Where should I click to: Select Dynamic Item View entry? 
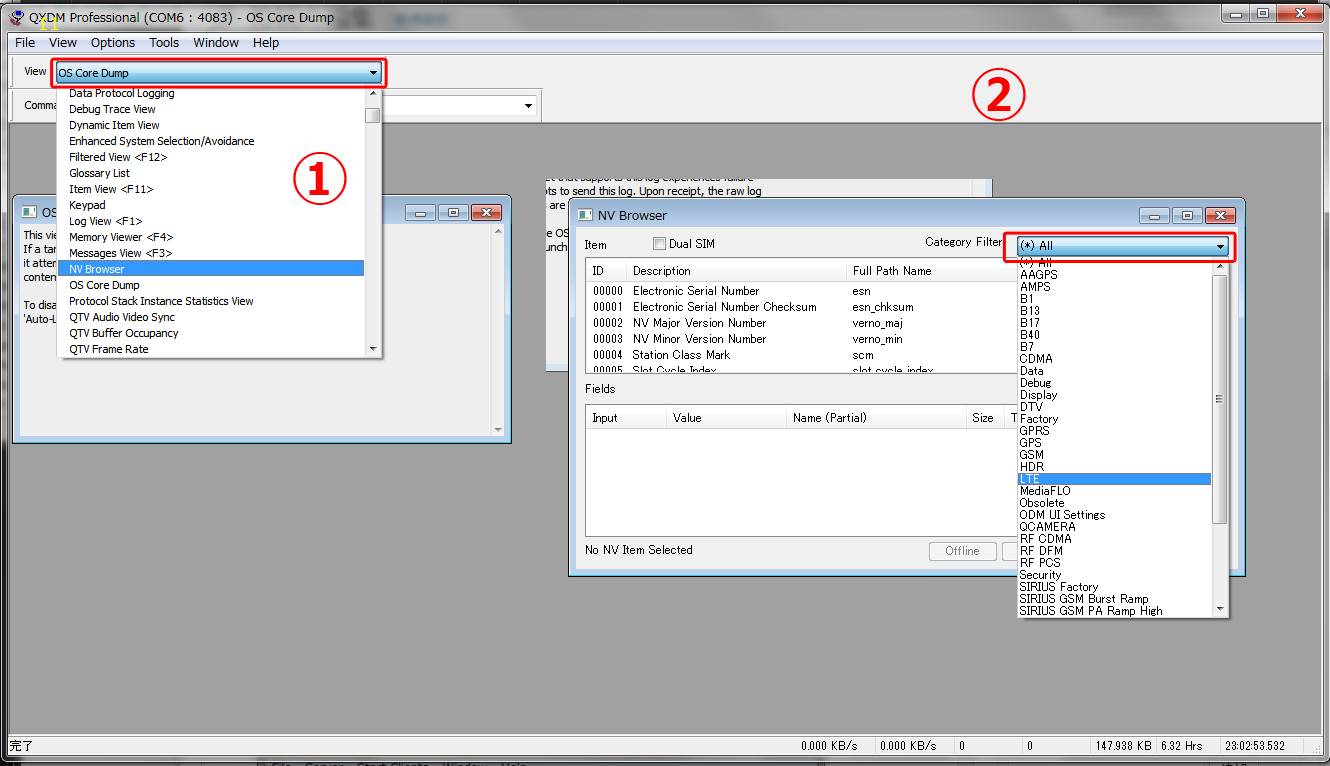point(114,125)
